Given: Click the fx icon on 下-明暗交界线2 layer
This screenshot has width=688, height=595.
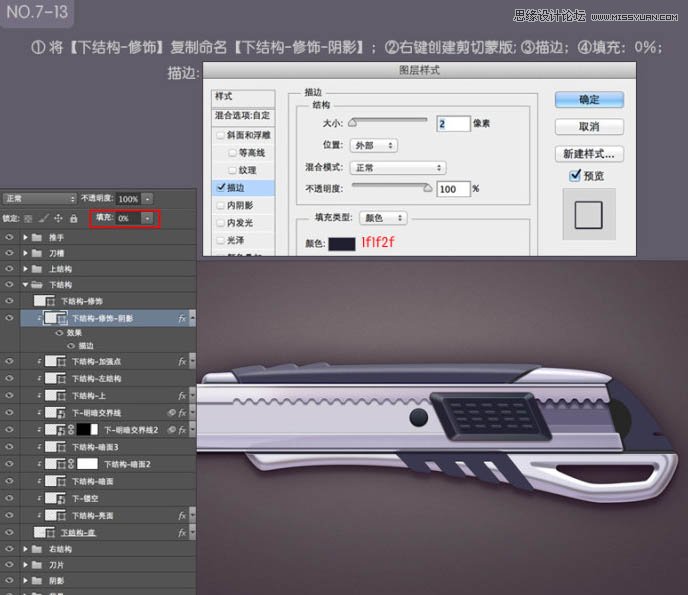Looking at the screenshot, I should tap(183, 430).
